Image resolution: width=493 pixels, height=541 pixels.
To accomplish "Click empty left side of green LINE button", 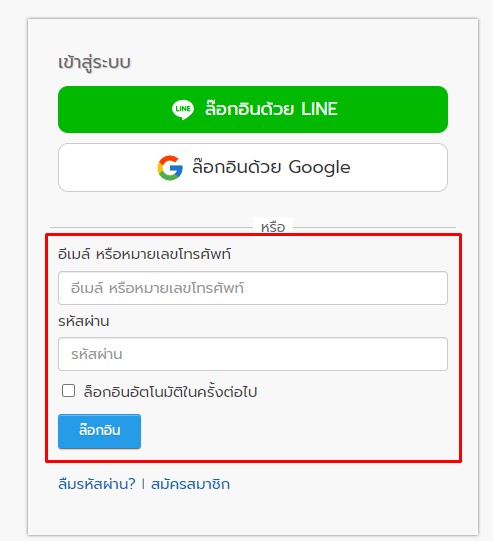I will click(114, 109).
